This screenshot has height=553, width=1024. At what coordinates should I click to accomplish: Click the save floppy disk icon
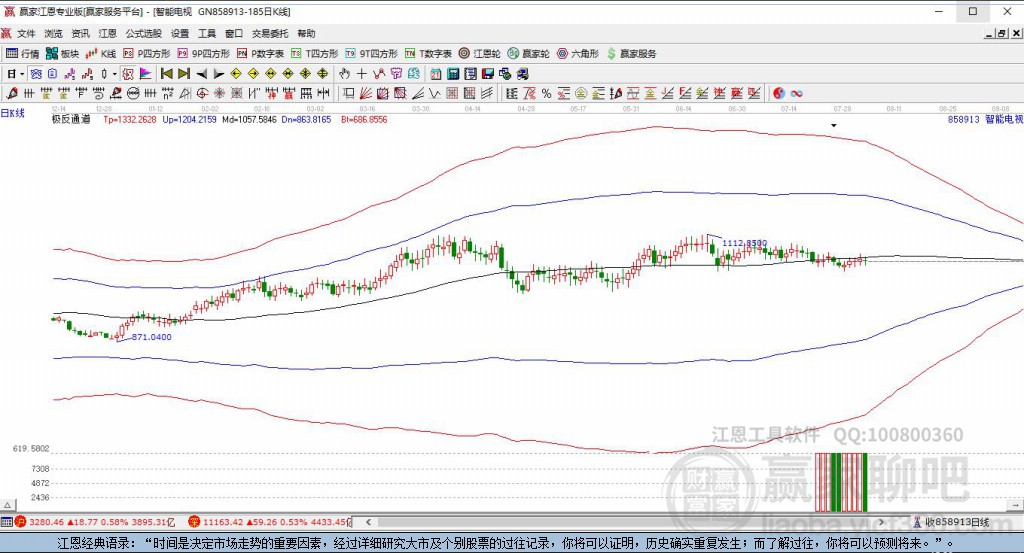coord(487,74)
